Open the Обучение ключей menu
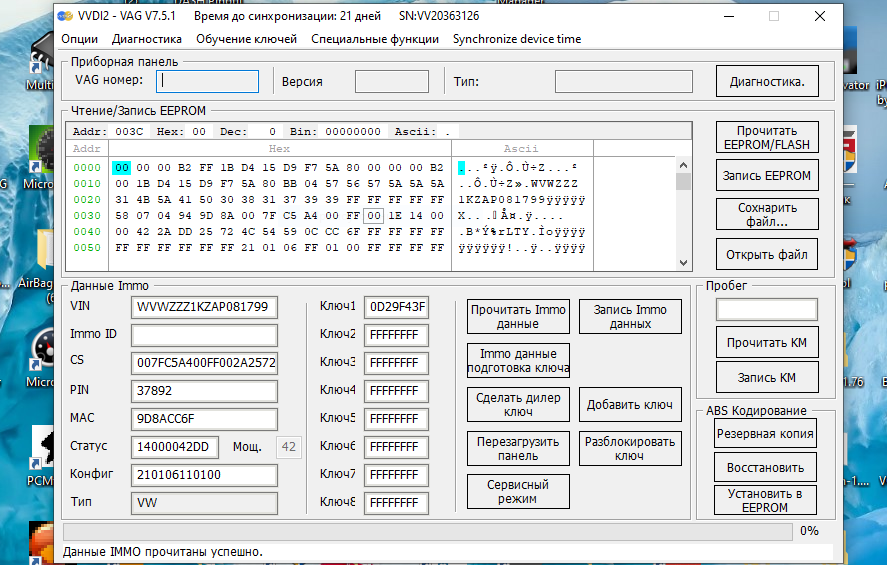The height and width of the screenshot is (565, 887). pyautogui.click(x=246, y=39)
